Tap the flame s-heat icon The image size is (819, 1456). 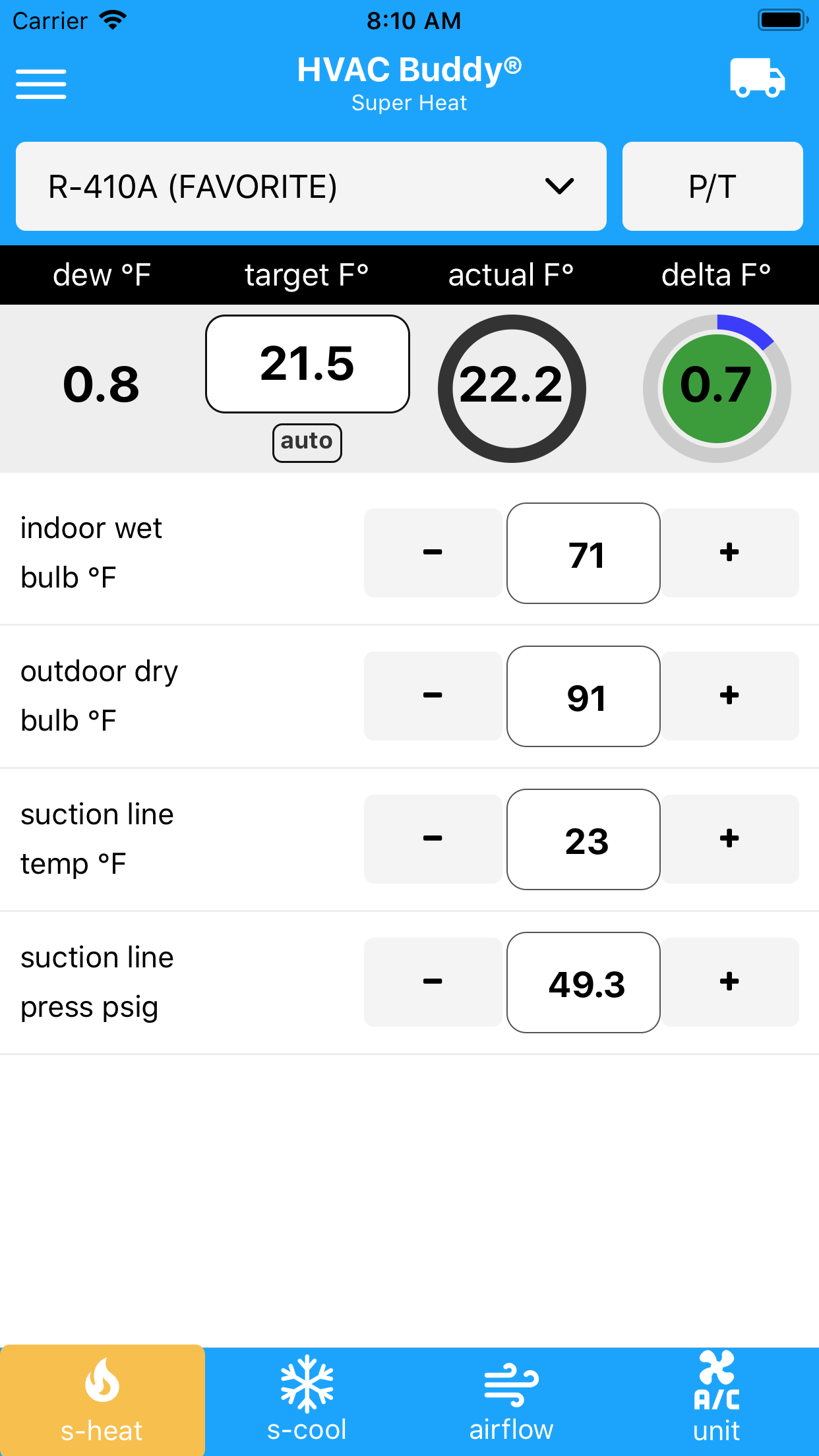(102, 1380)
